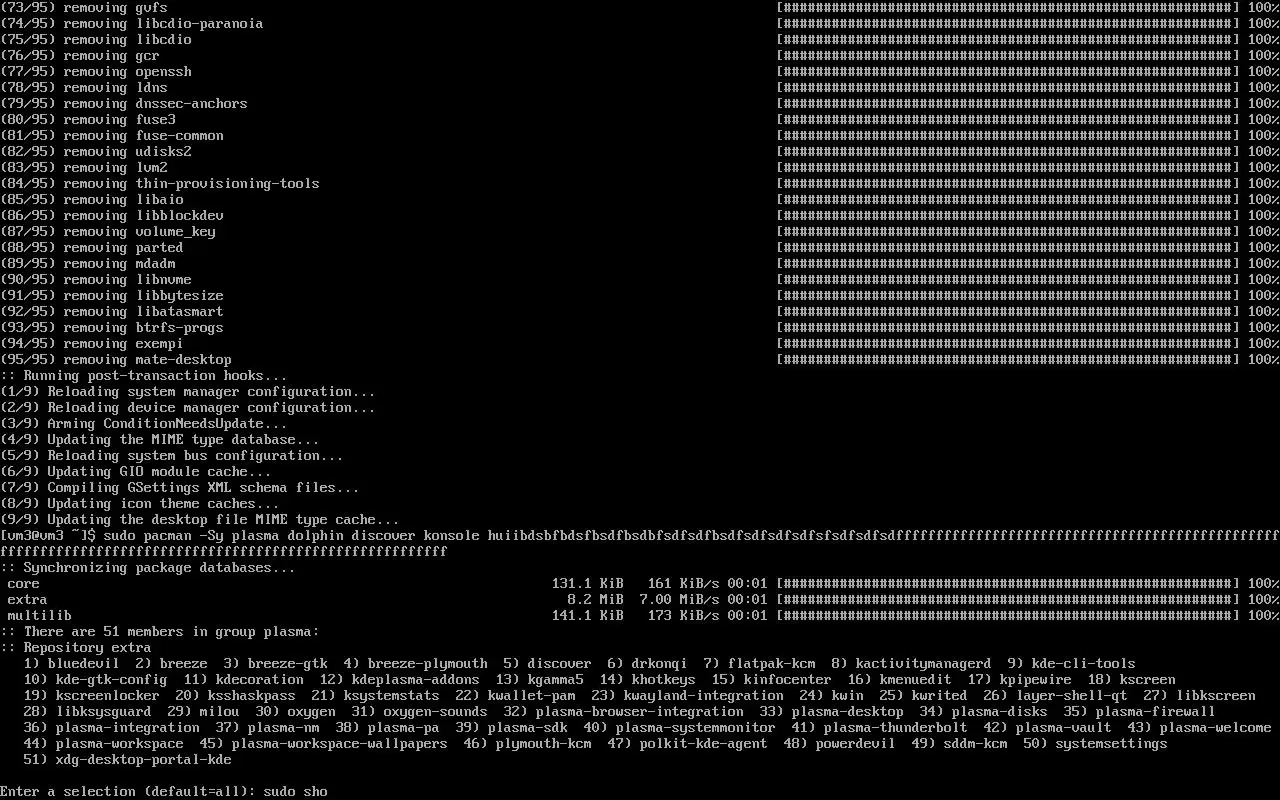Select the 'removing btrfs-progs' line
The image size is (1280, 800).
coord(112,327)
